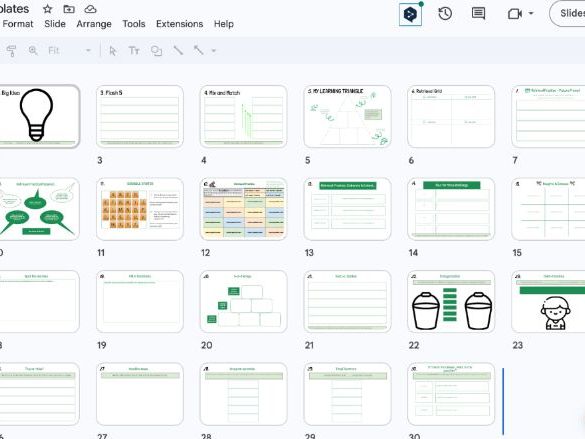Expand the arrow line tool options
This screenshot has width=585, height=439.
pos(214,50)
